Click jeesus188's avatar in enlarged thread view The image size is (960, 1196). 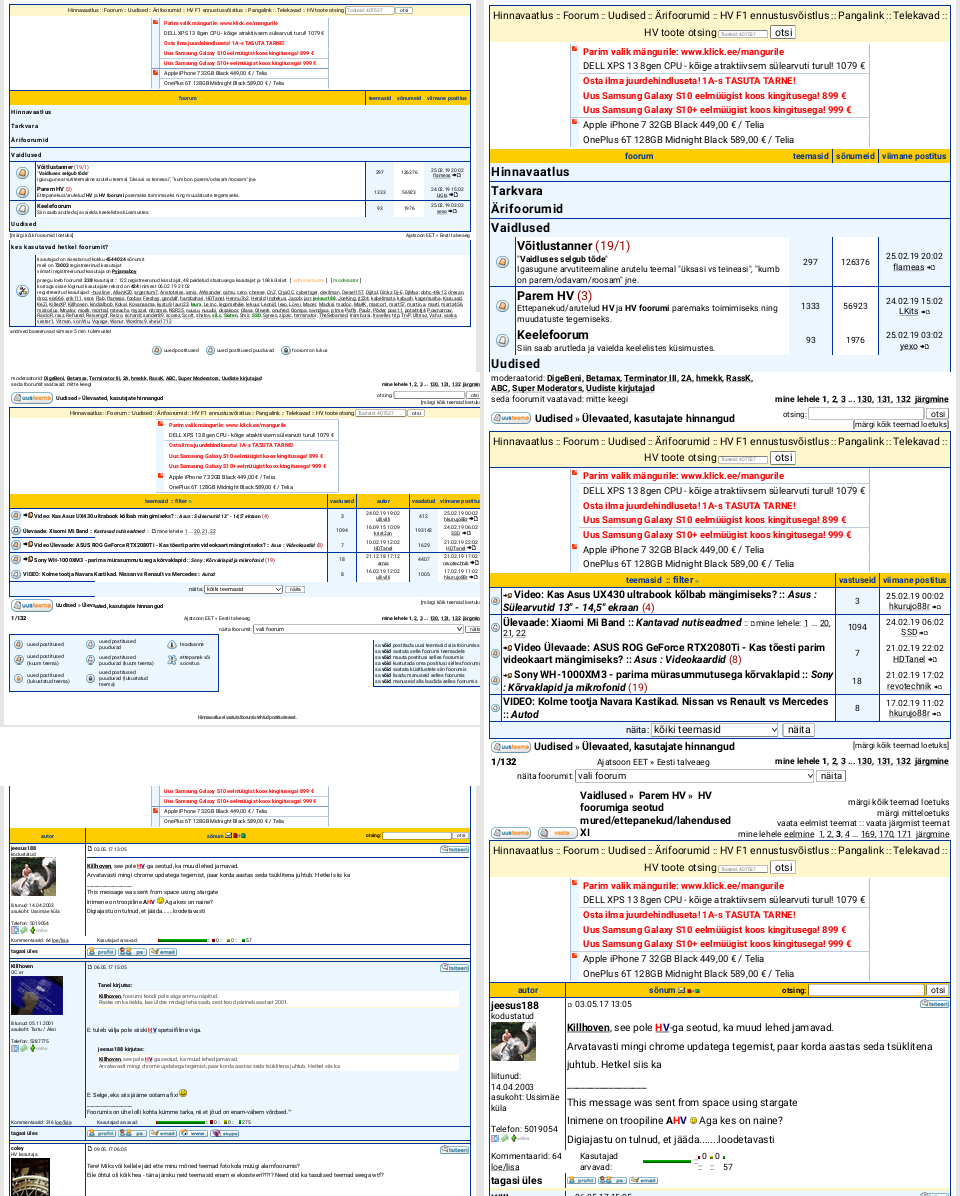[513, 1042]
